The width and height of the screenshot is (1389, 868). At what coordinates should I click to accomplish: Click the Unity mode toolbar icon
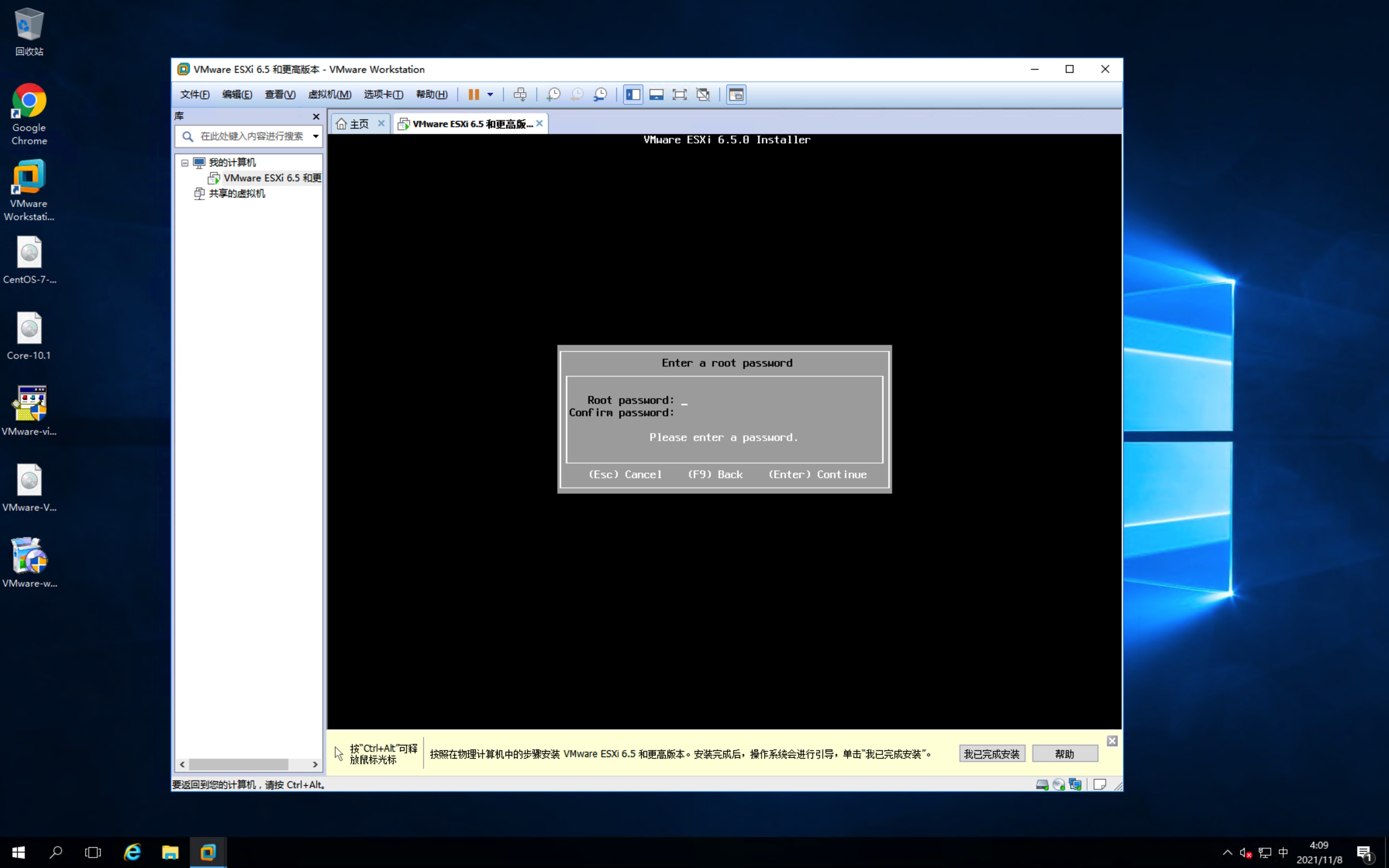pyautogui.click(x=703, y=95)
